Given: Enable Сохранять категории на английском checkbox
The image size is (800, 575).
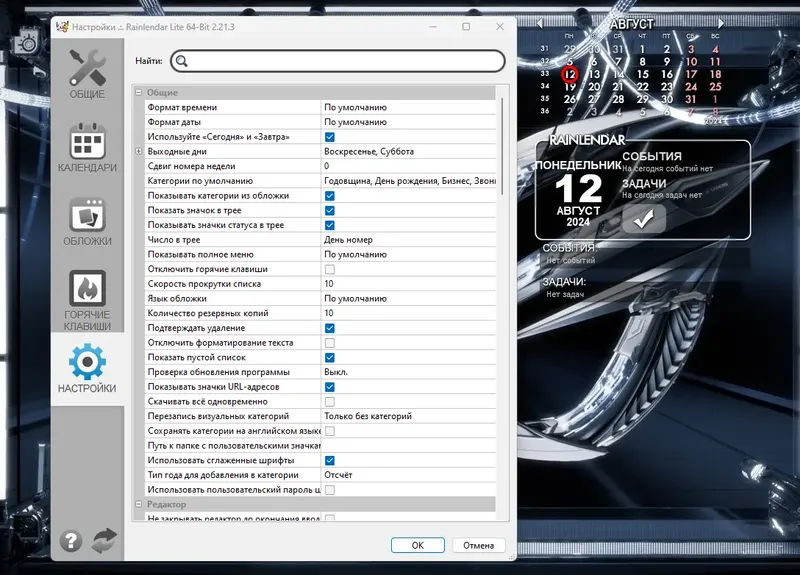Looking at the screenshot, I should [x=330, y=431].
